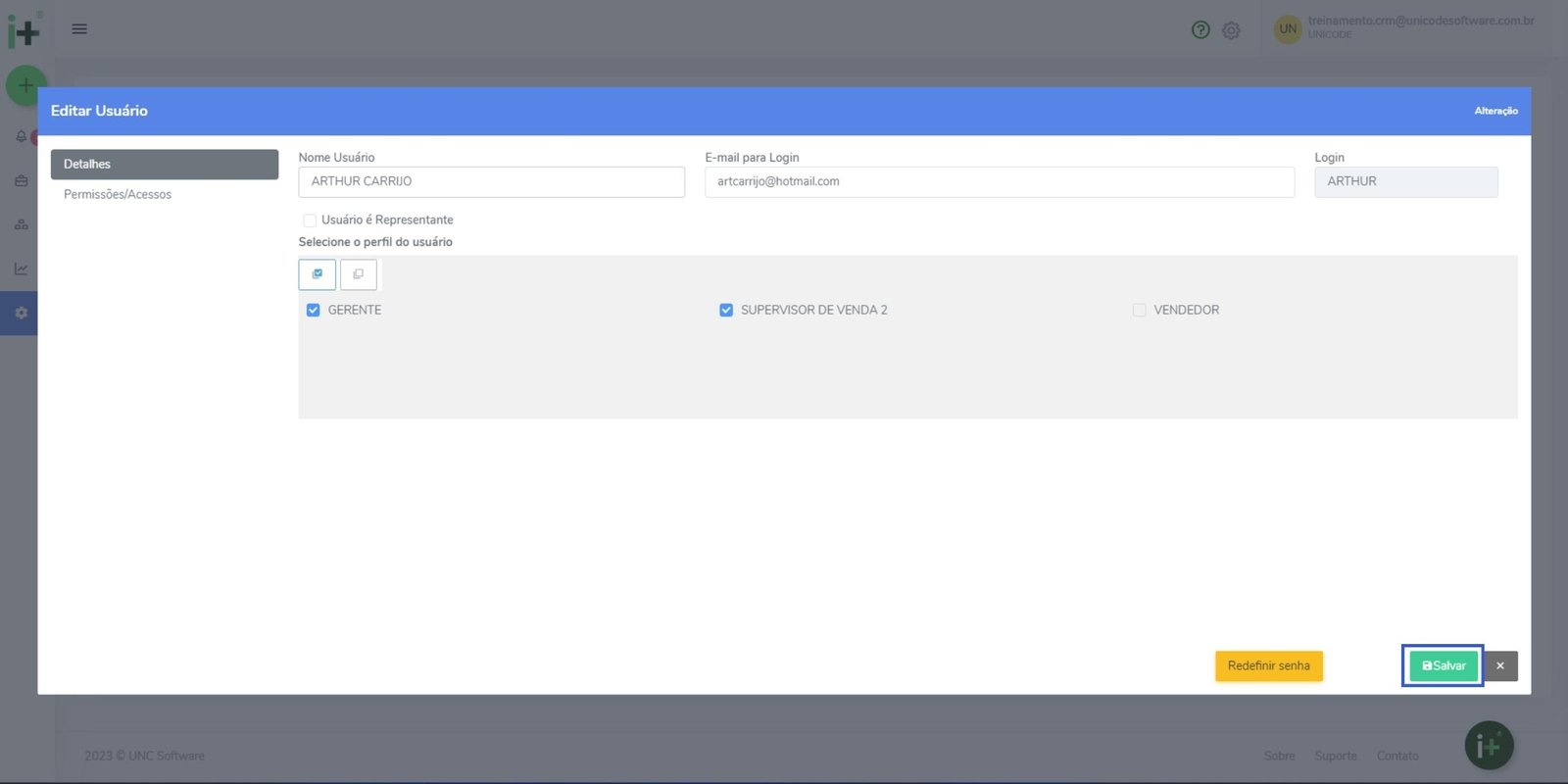Click the floating i+ chat icon
Screen dimensions: 1568x784
[x=1489, y=747]
